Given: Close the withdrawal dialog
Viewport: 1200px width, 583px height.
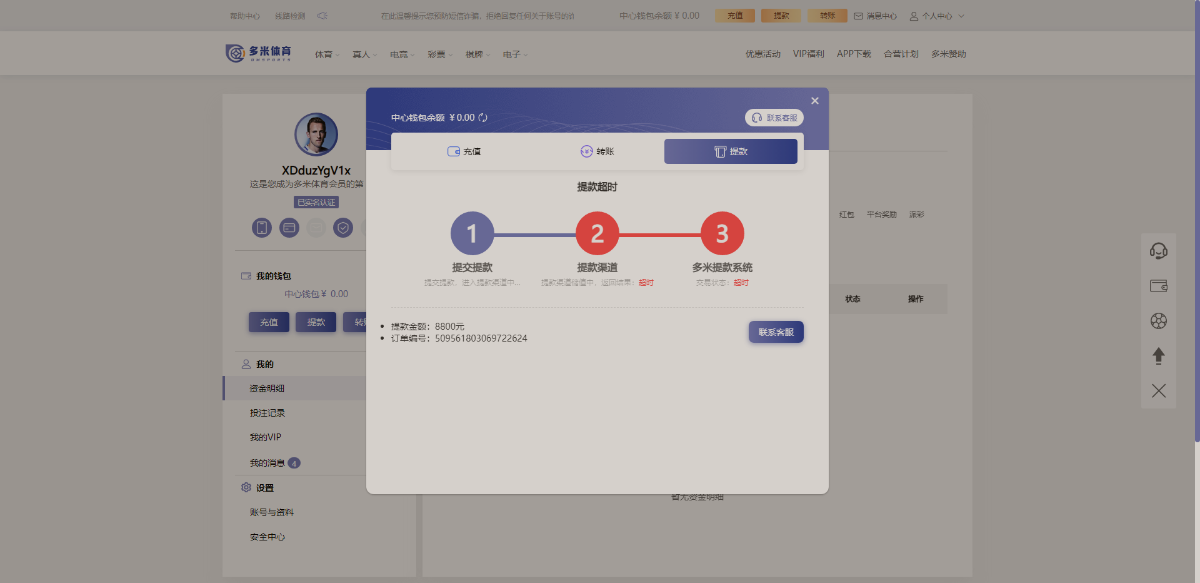Looking at the screenshot, I should pyautogui.click(x=815, y=101).
